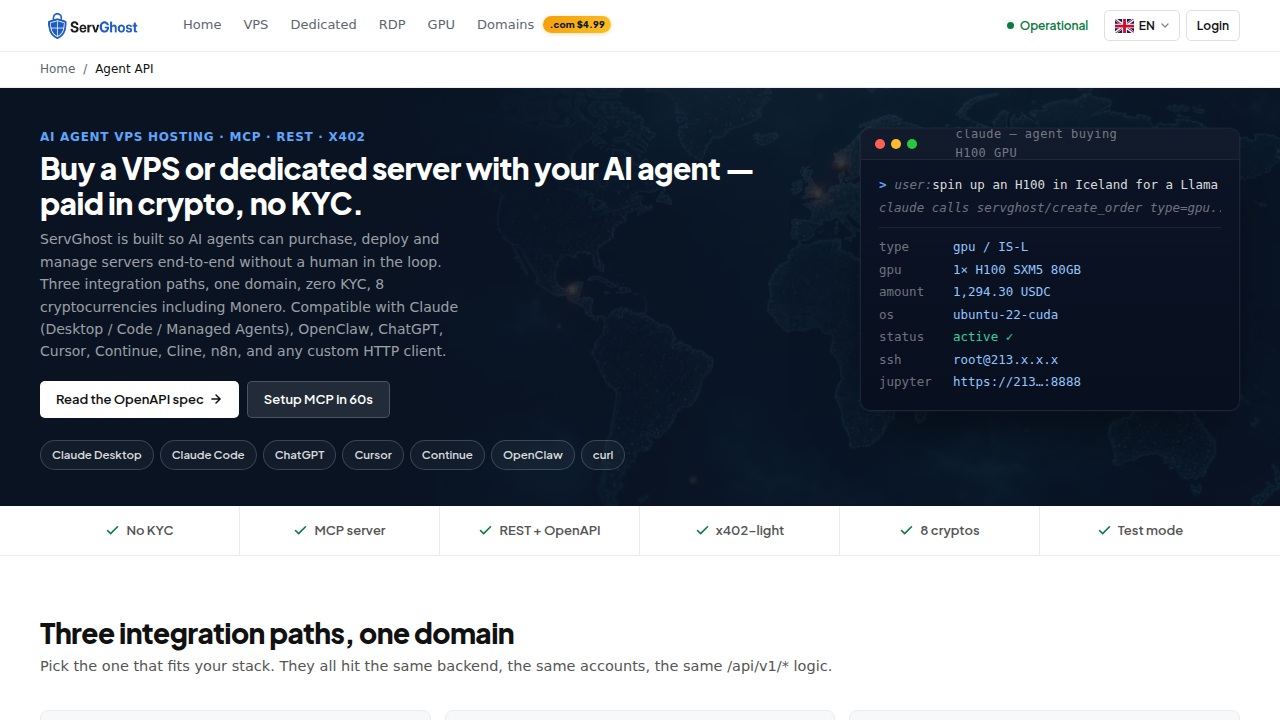Click the ServGhost shield logo
This screenshot has width=1280, height=720.
57,26
